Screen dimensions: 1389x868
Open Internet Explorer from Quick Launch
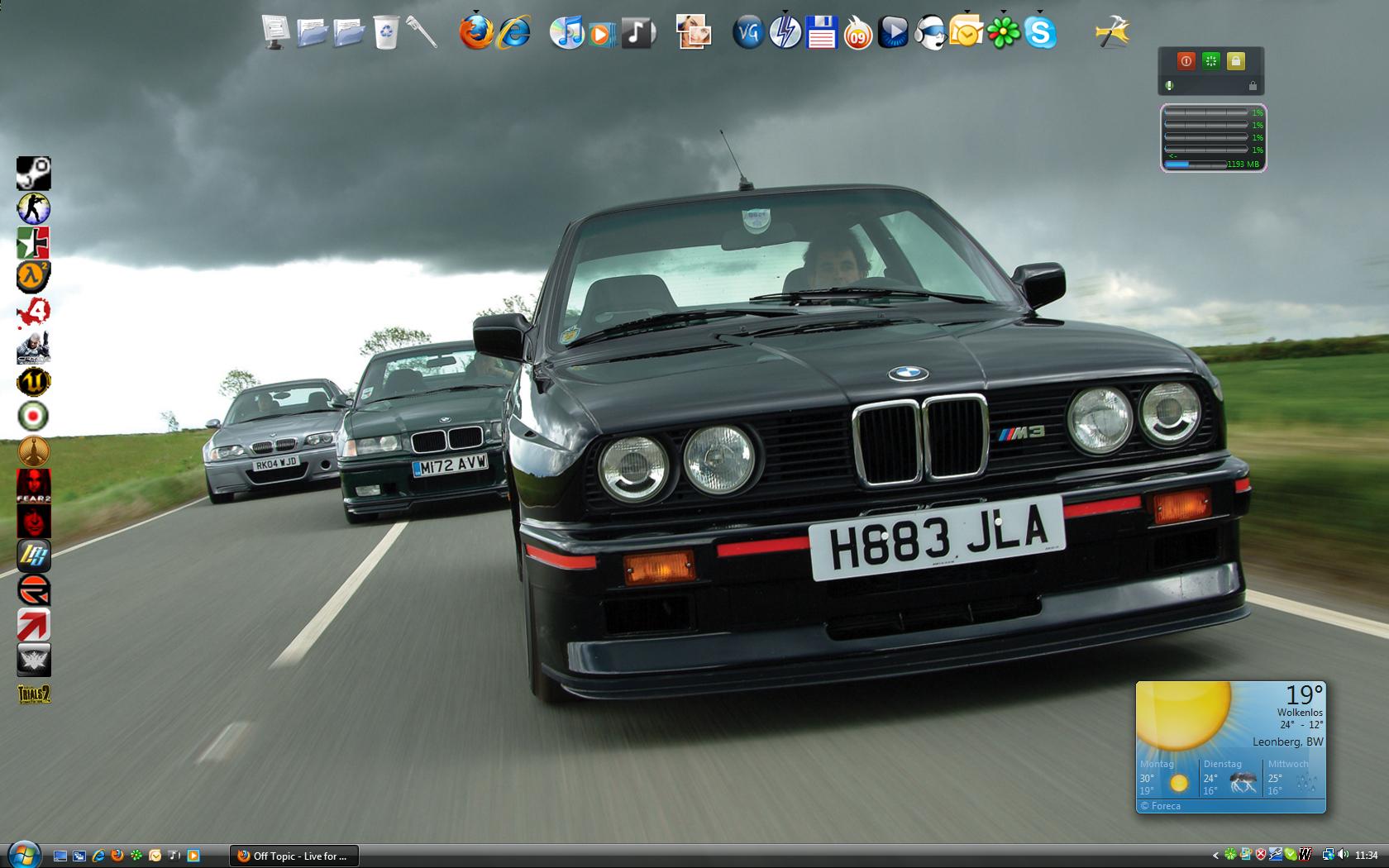98,856
